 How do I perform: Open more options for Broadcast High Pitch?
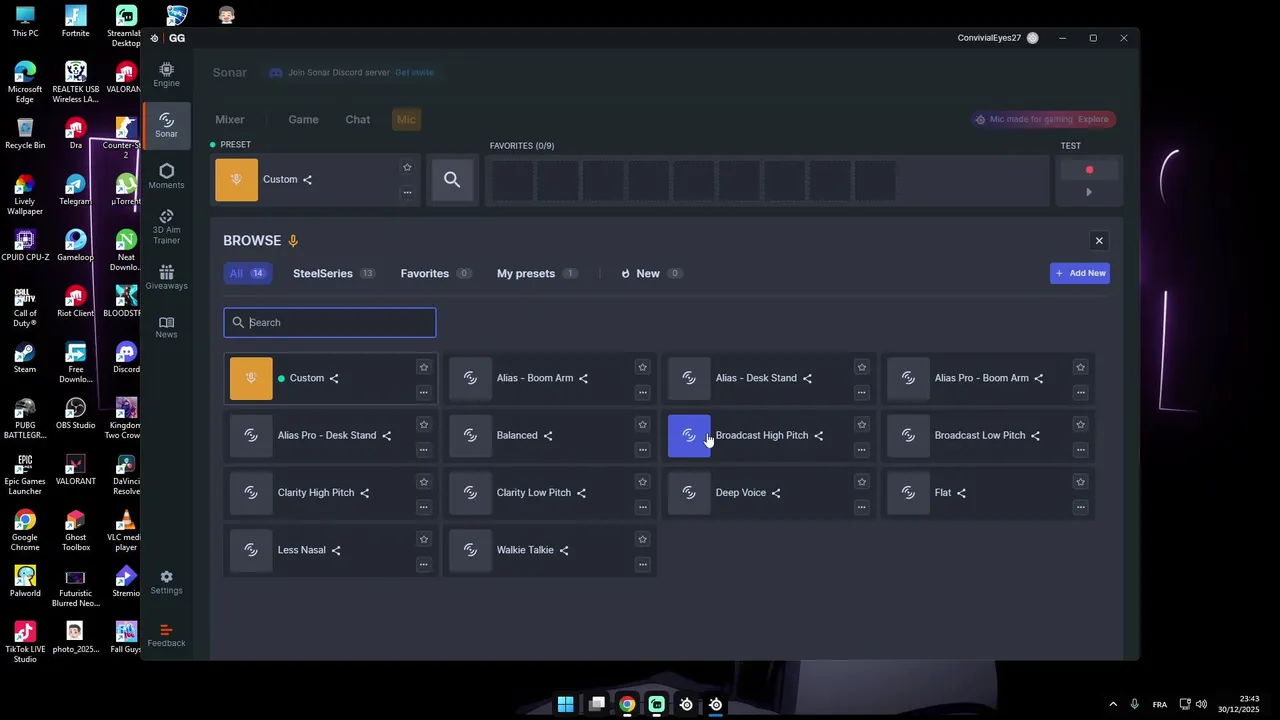[x=861, y=449]
